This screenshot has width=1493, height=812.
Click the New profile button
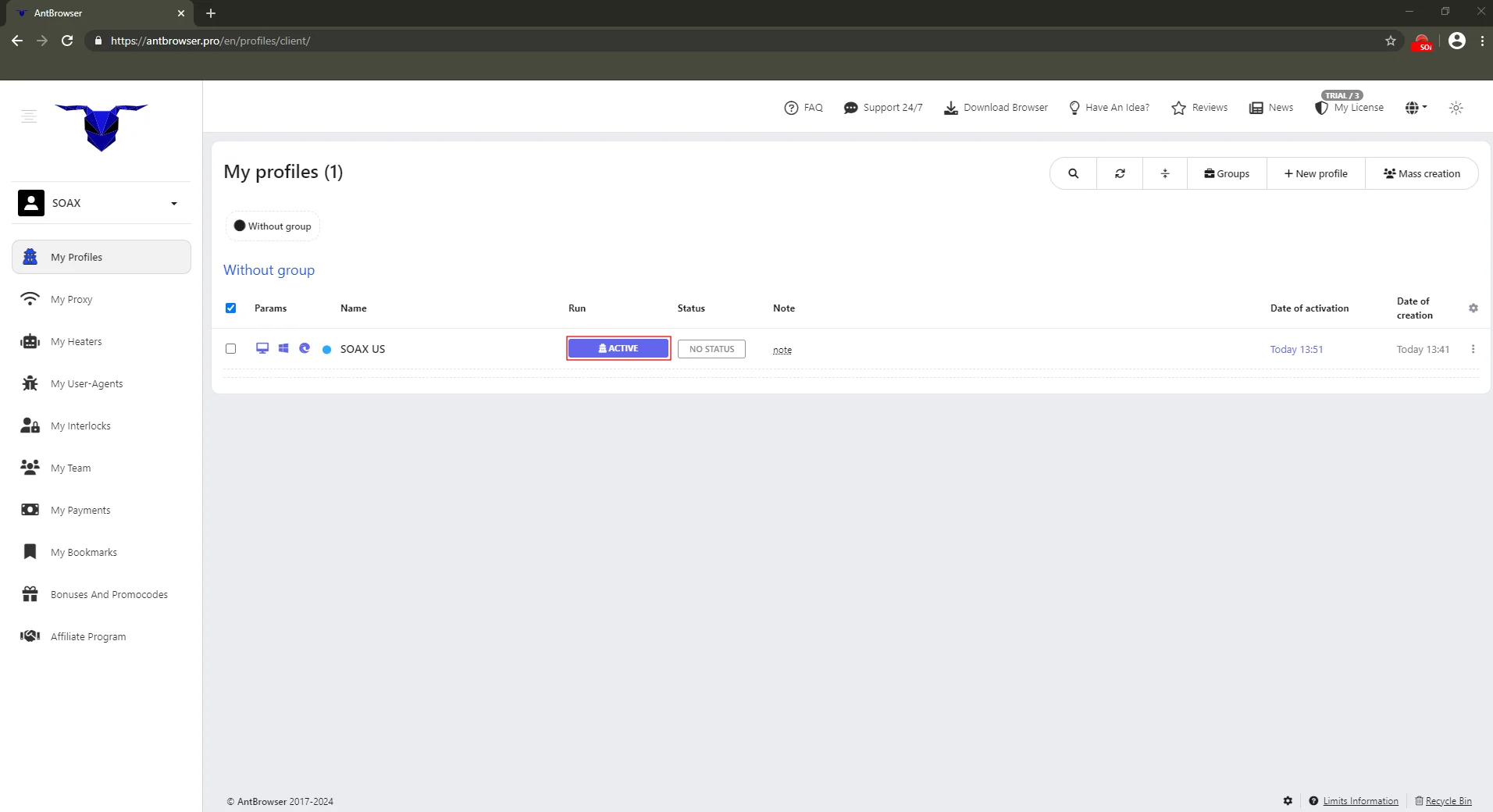point(1316,173)
